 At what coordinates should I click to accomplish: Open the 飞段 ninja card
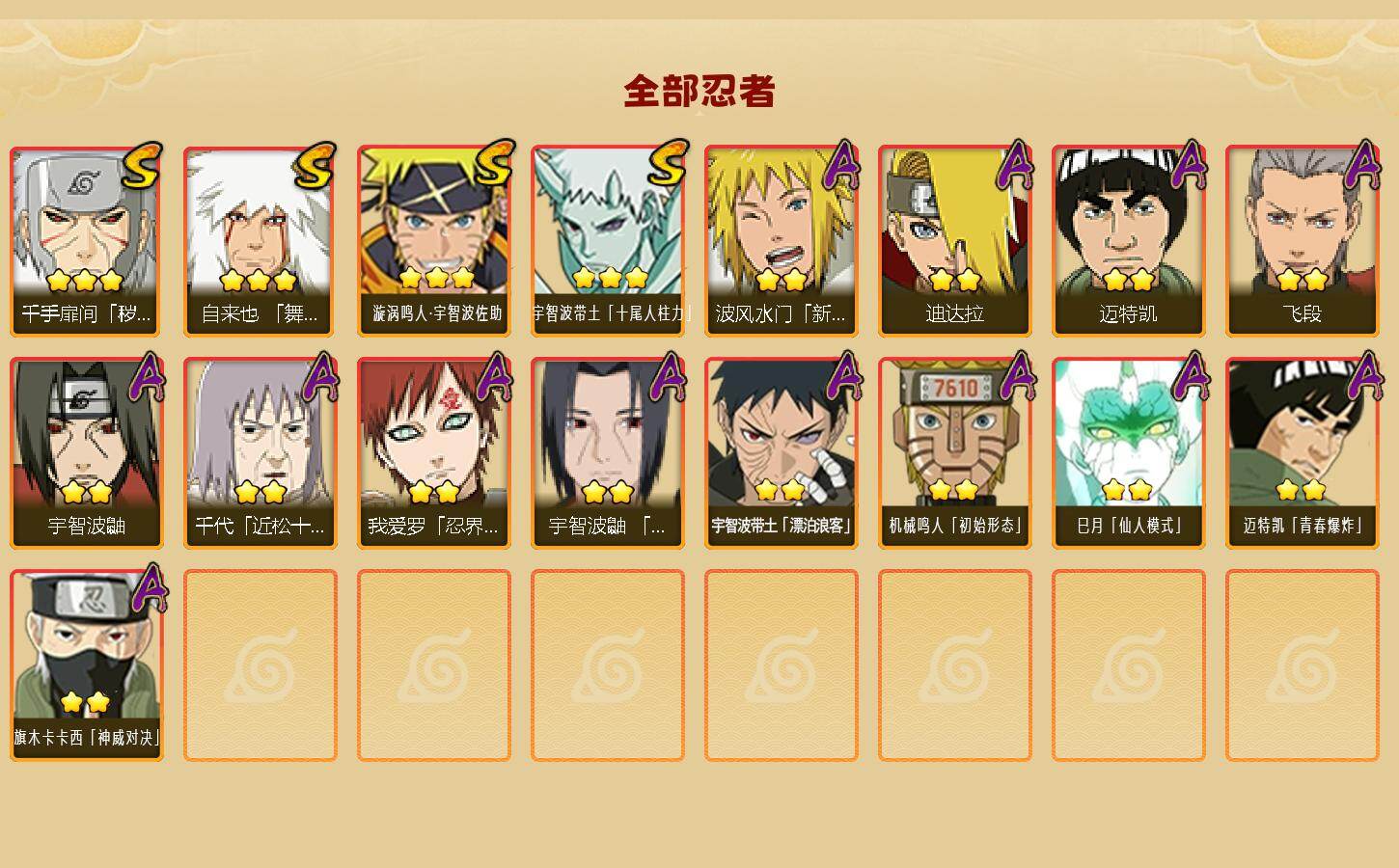1303,241
